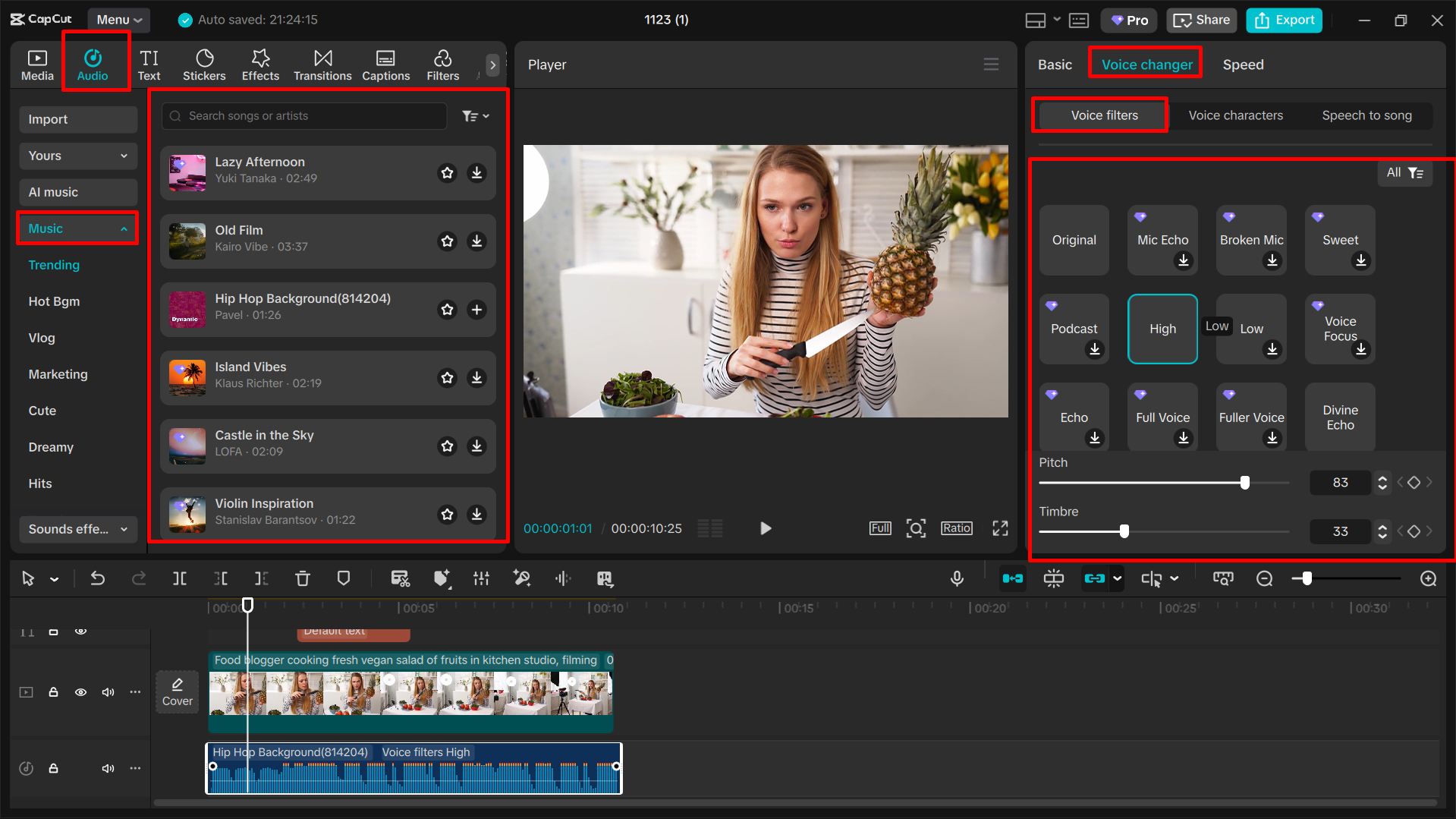
Task: Click the songs search field
Action: coord(303,115)
